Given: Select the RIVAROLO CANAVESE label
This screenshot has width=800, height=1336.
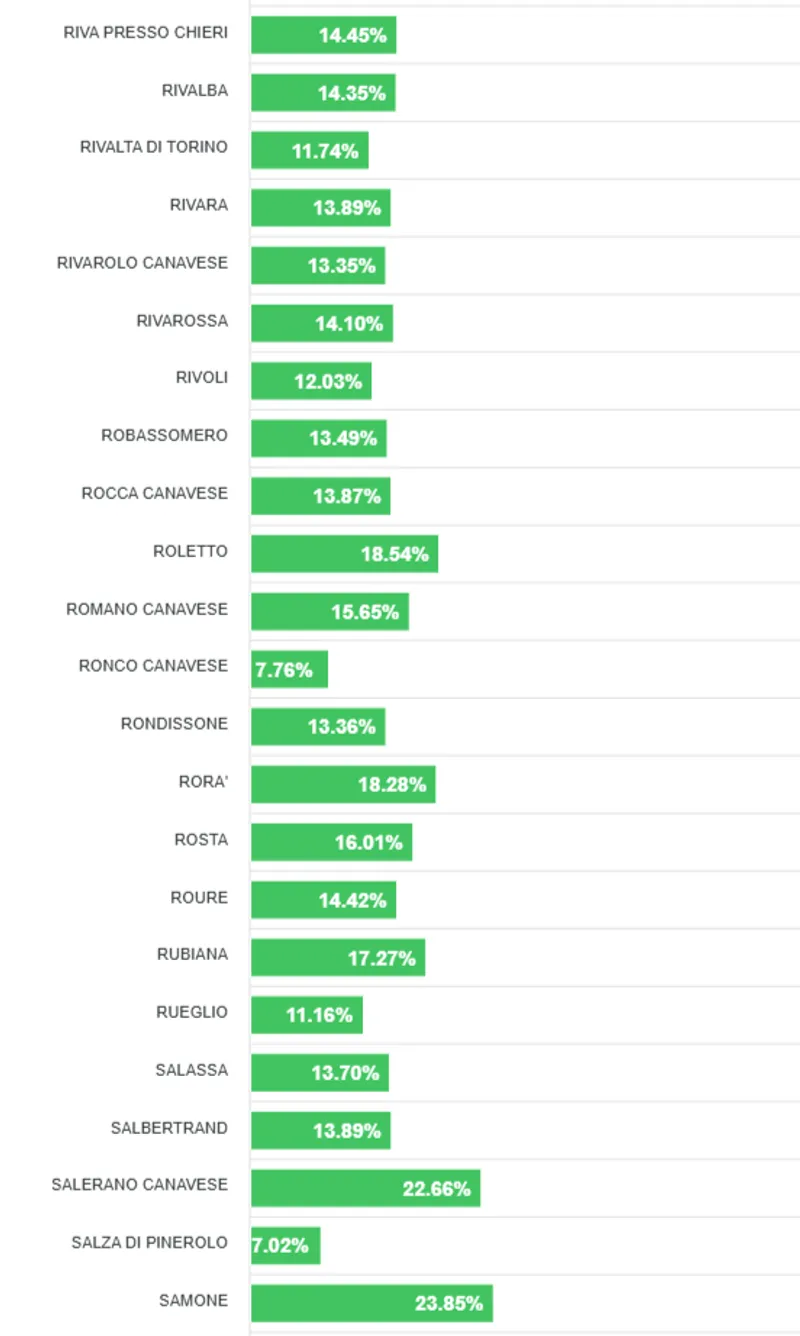Looking at the screenshot, I should (x=142, y=263).
